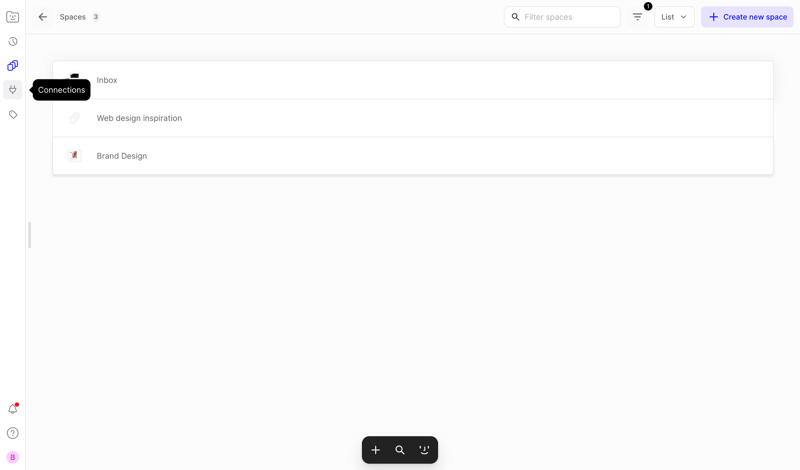The height and width of the screenshot is (470, 800).
Task: Expand the List view dropdown
Action: click(x=674, y=17)
